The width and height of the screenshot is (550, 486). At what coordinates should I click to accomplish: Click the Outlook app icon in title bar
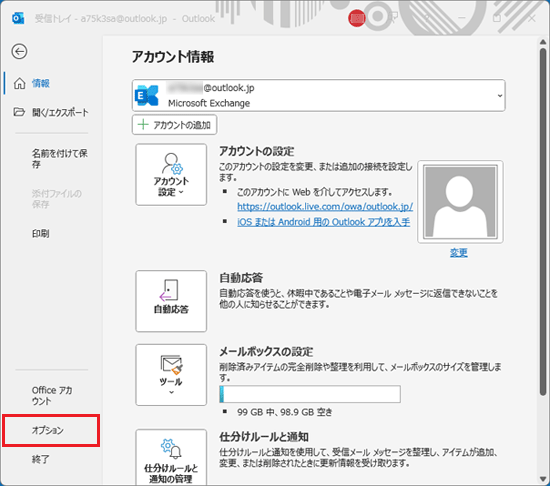pos(18,18)
